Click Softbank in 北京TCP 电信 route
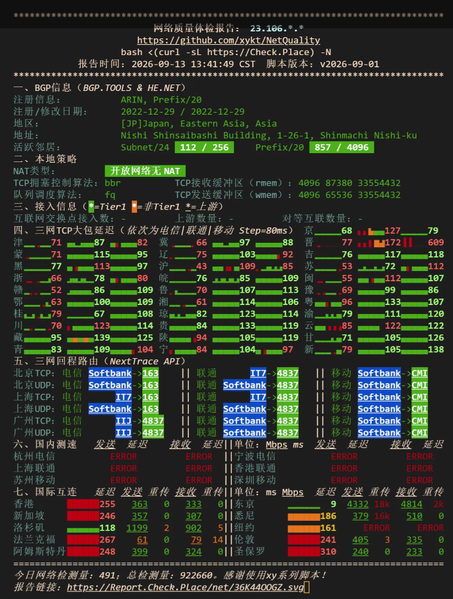This screenshot has height=599, width=453. pyautogui.click(x=110, y=373)
